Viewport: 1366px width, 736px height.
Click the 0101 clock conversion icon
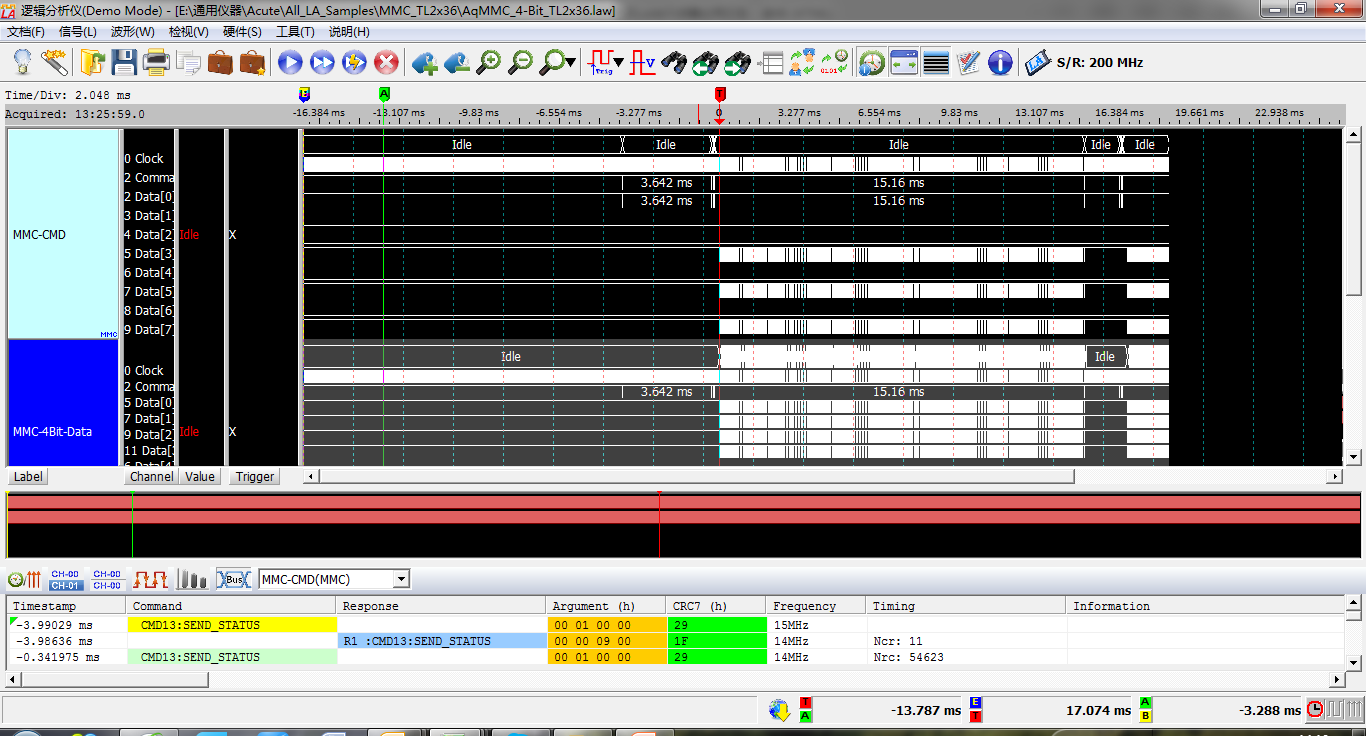tap(834, 63)
